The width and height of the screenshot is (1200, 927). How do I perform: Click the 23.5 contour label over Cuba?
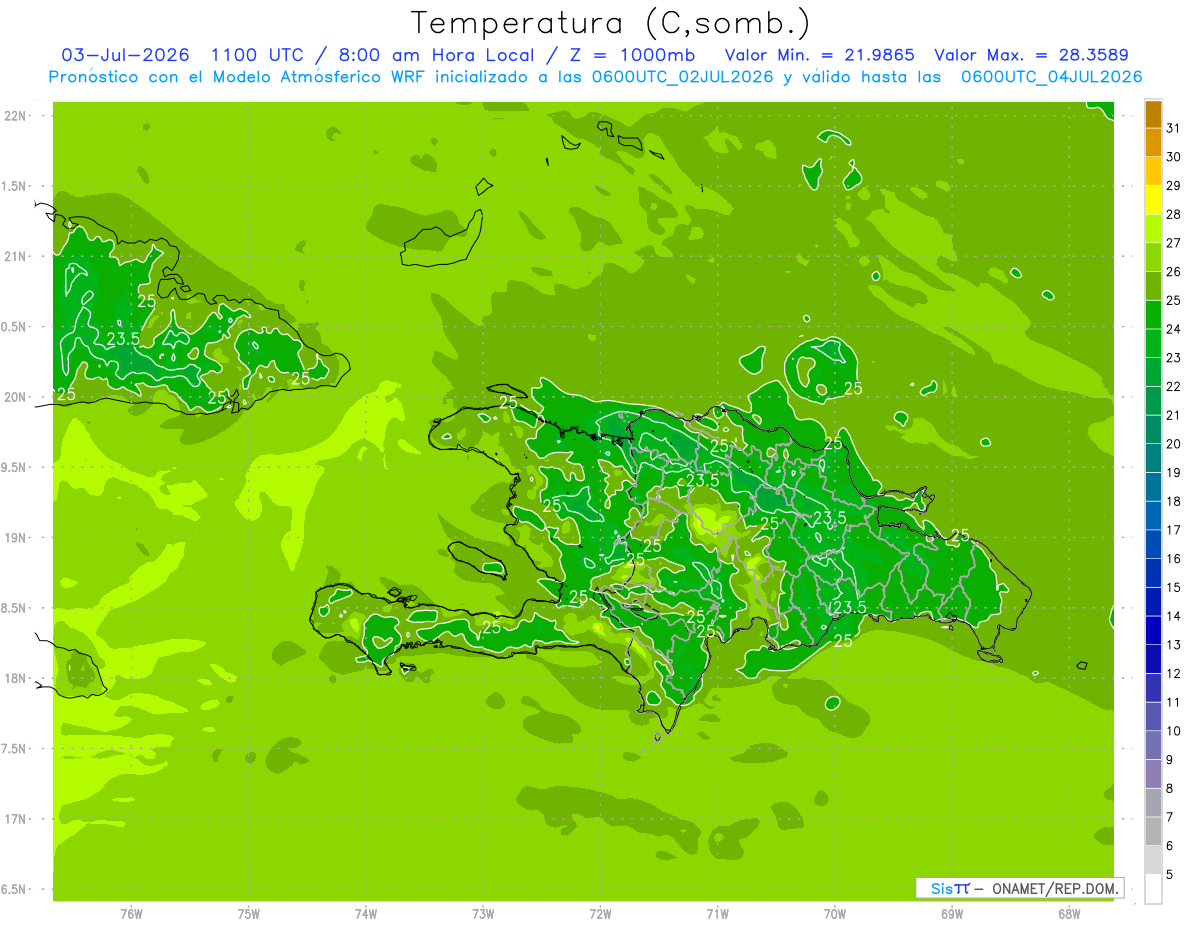(123, 338)
